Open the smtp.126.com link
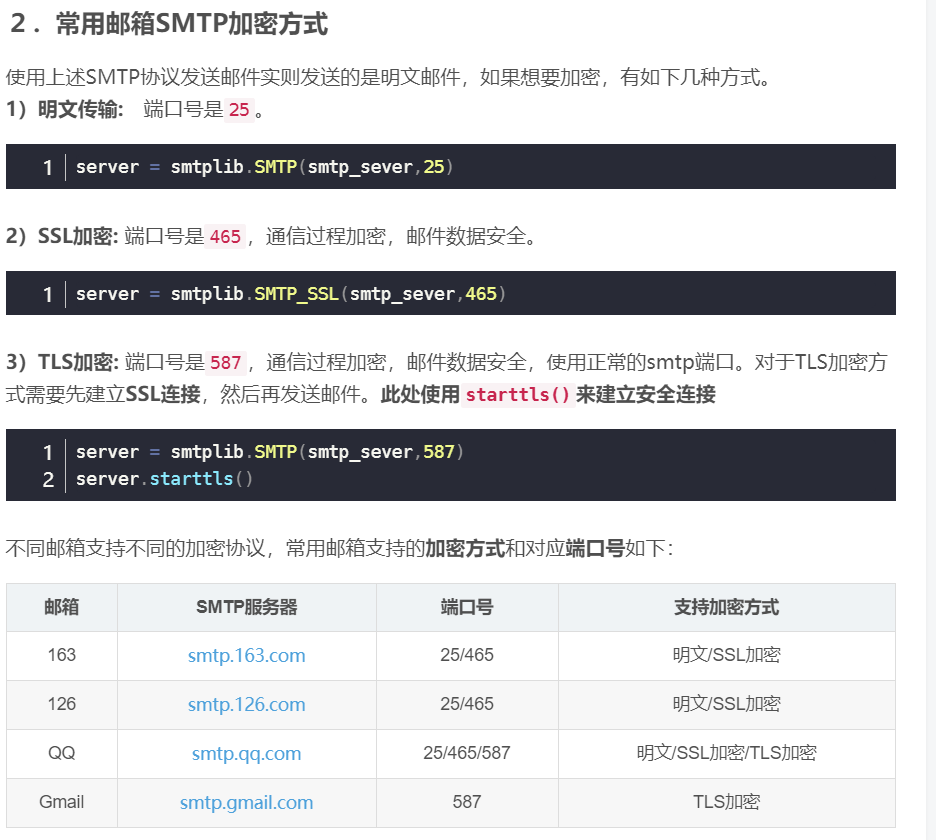Image resolution: width=936 pixels, height=840 pixels. (x=247, y=704)
